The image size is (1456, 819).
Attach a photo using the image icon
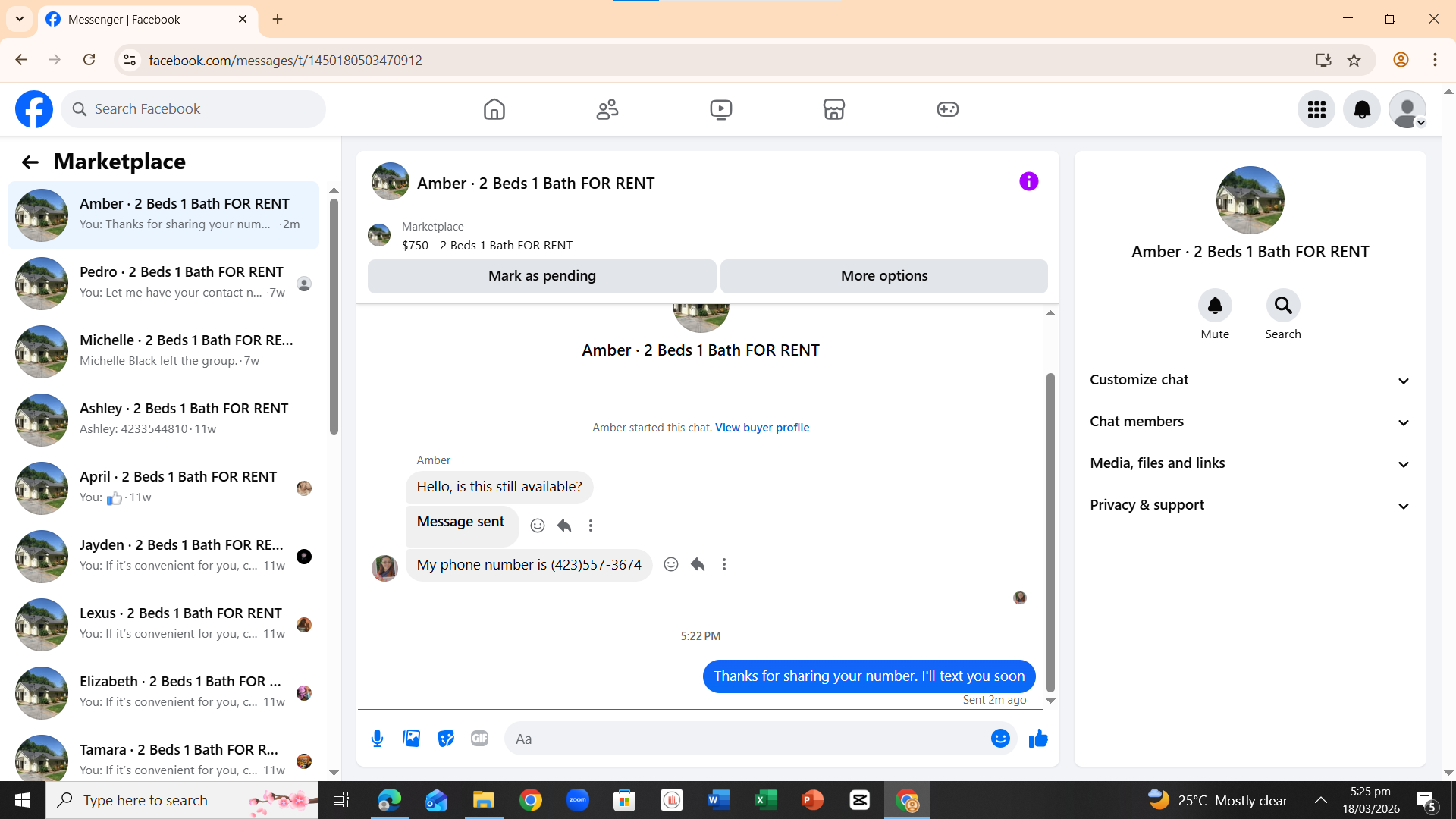coord(411,739)
